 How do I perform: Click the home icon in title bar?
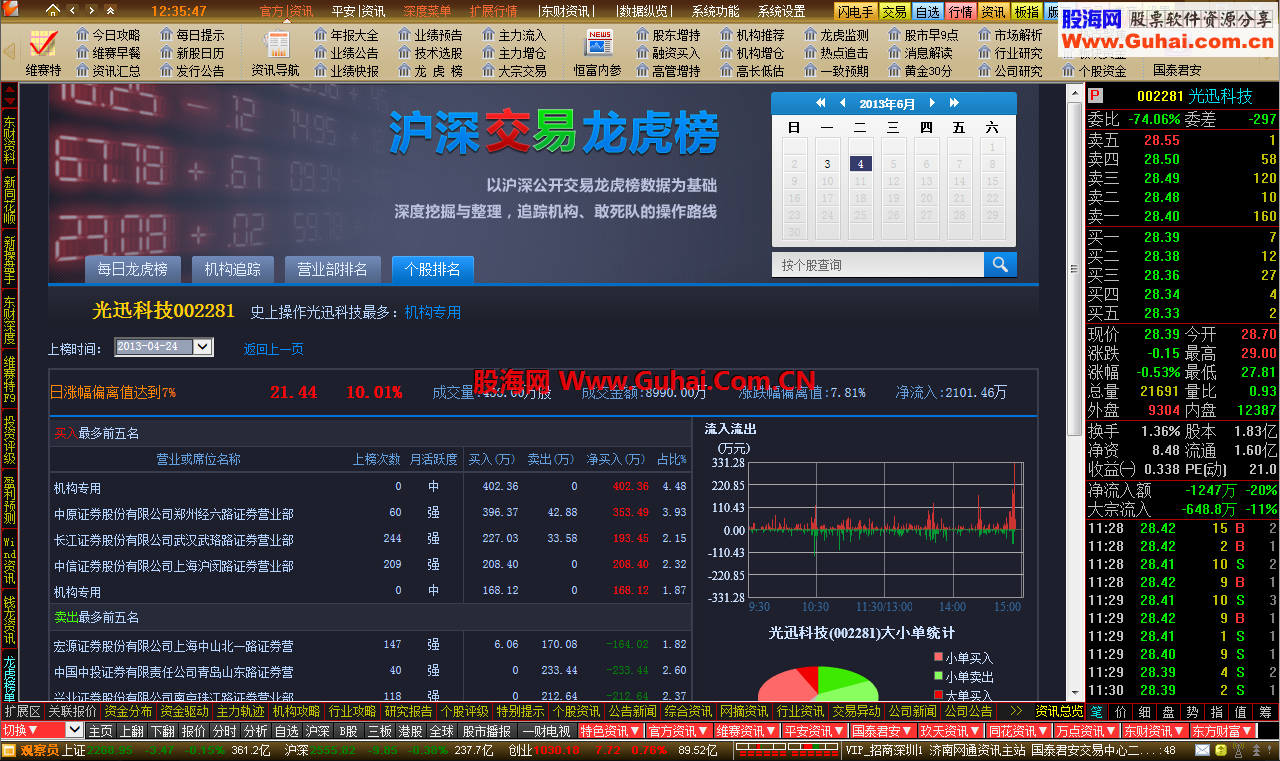[x=52, y=11]
